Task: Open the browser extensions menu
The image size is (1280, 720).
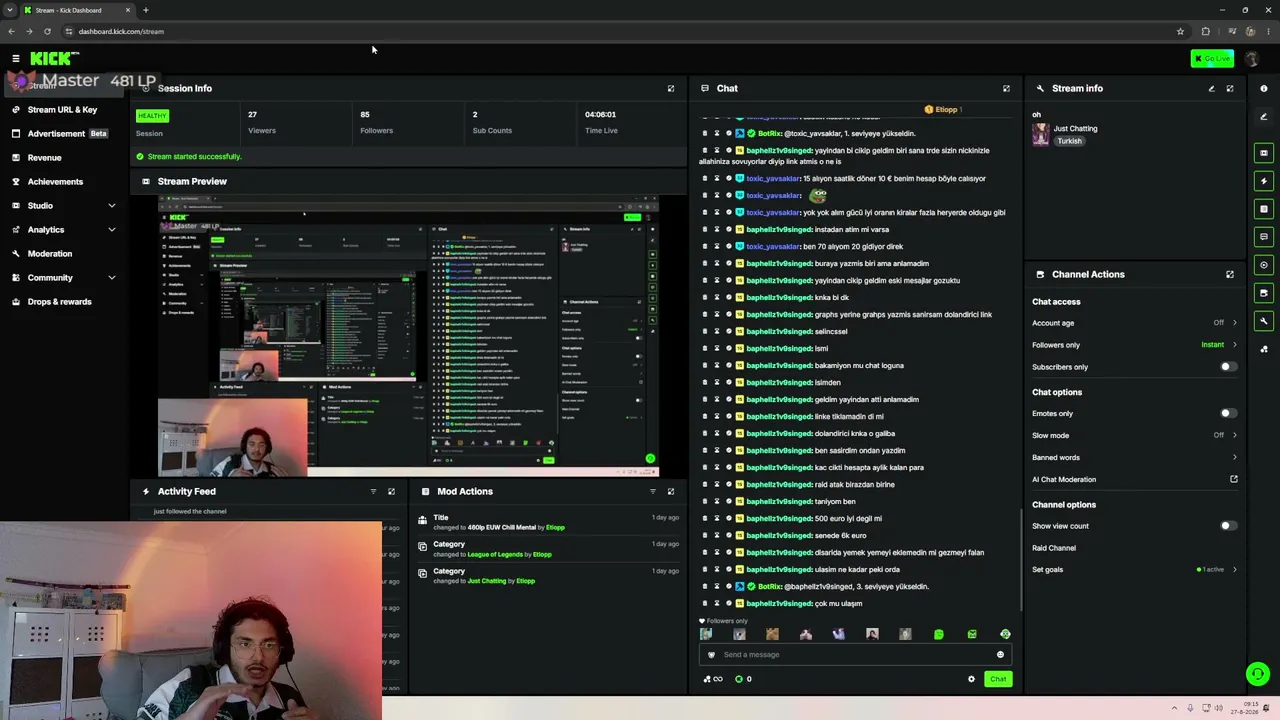Action: [1205, 31]
